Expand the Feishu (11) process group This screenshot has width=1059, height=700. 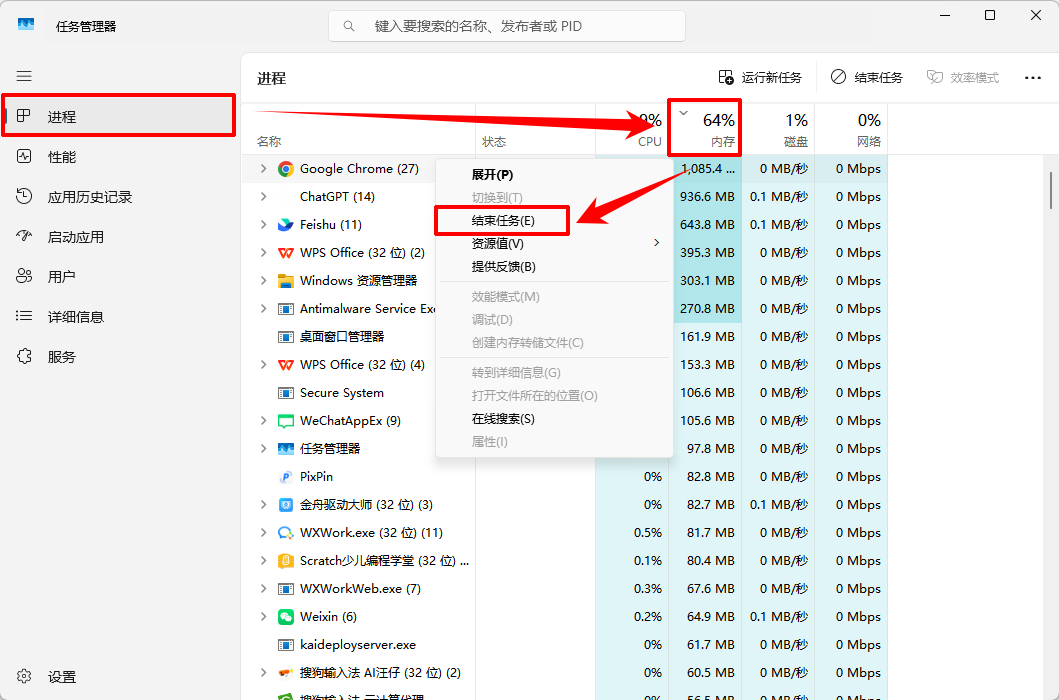(263, 224)
